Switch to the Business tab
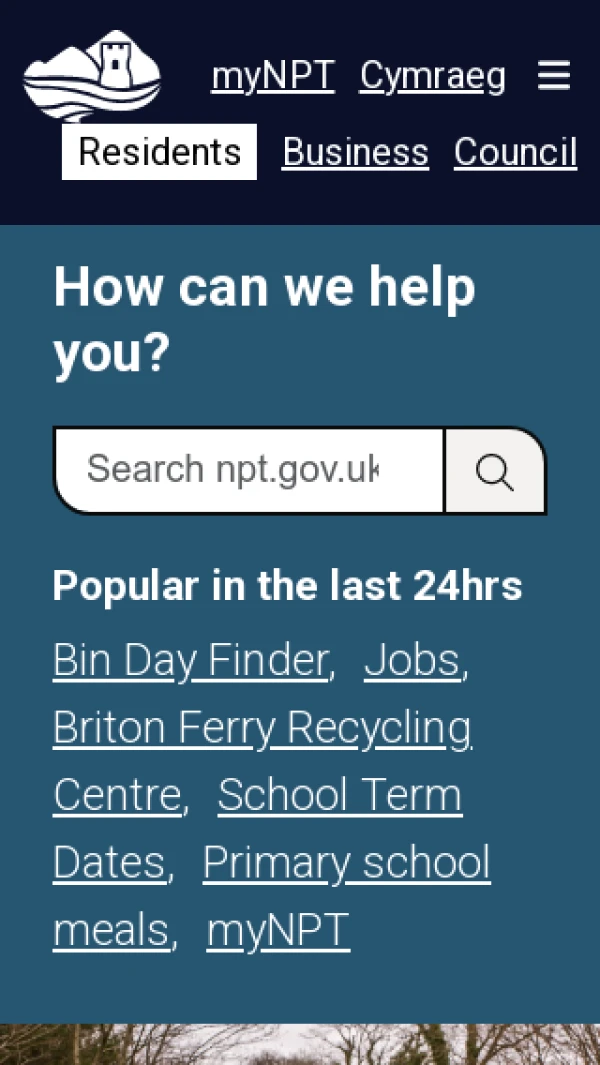 [355, 153]
